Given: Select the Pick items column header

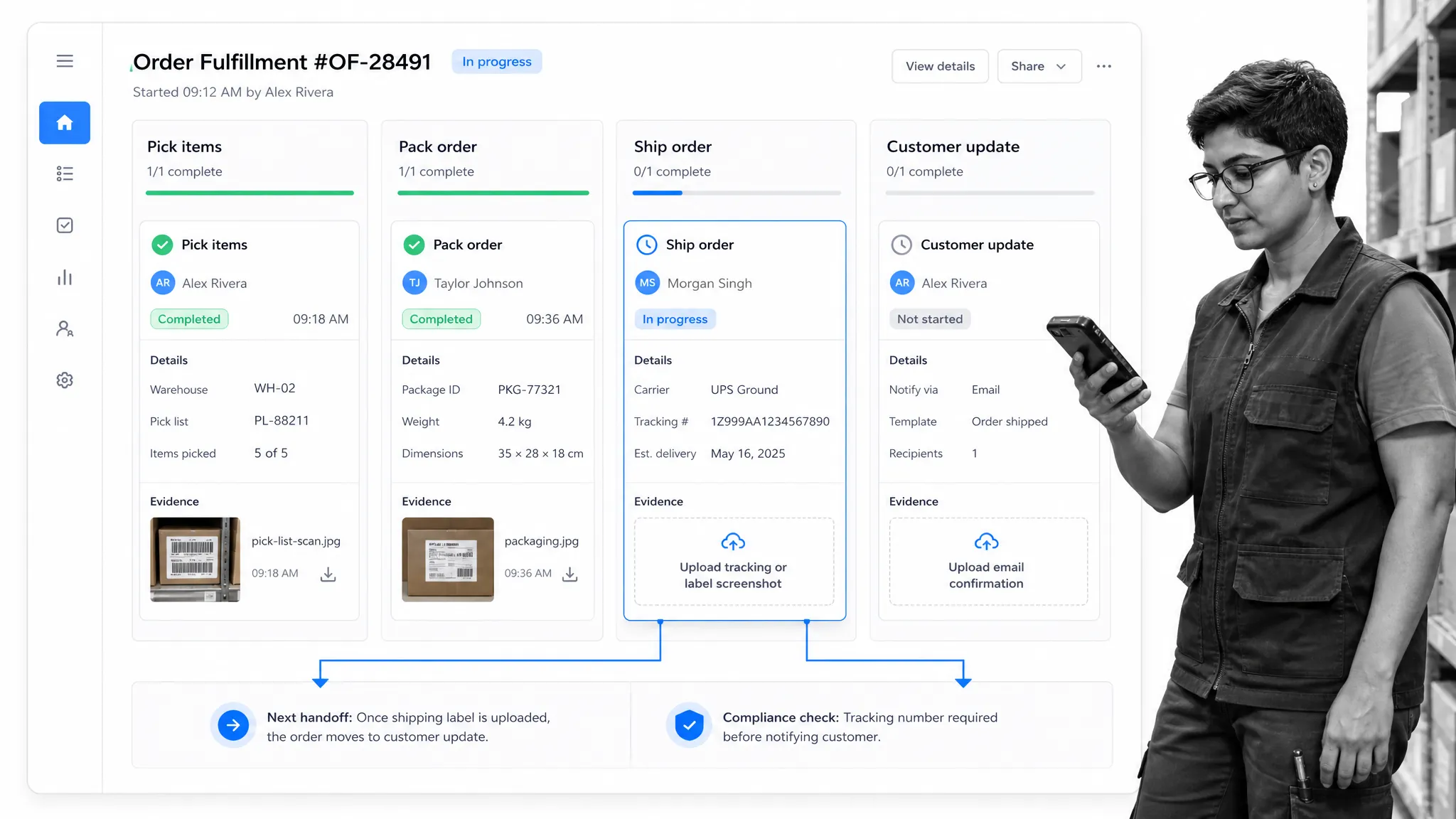Looking at the screenshot, I should [184, 146].
